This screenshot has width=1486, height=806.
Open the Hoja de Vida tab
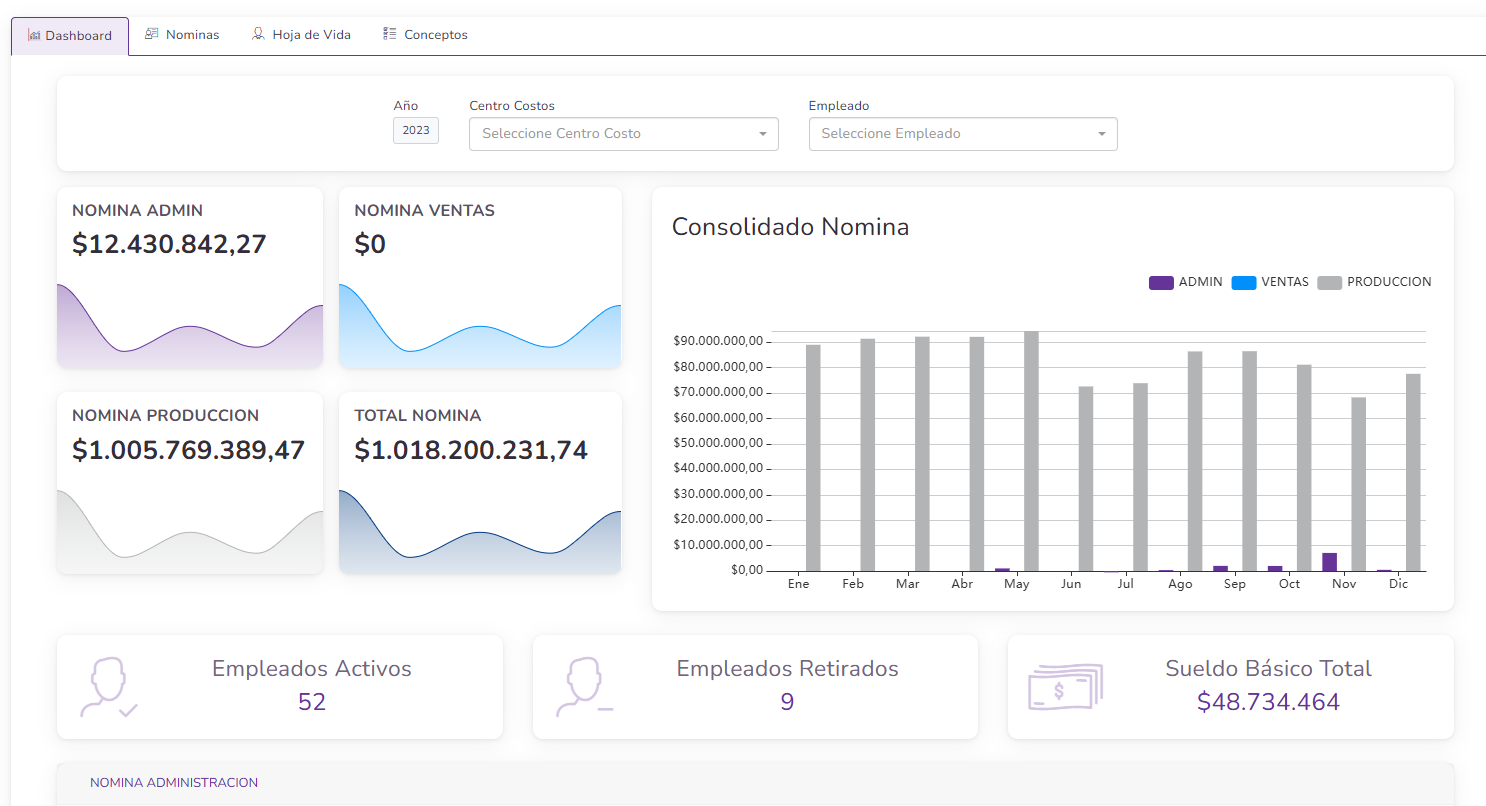tap(301, 35)
